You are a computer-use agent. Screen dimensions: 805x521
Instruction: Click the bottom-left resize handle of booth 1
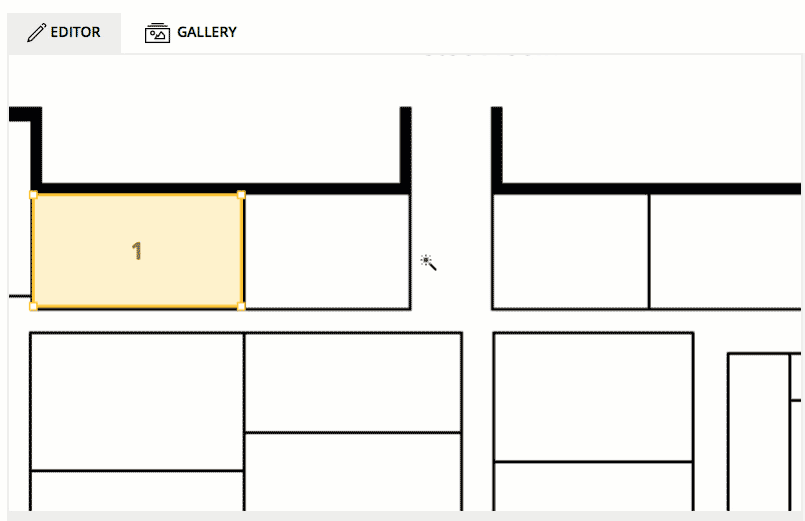[x=33, y=306]
